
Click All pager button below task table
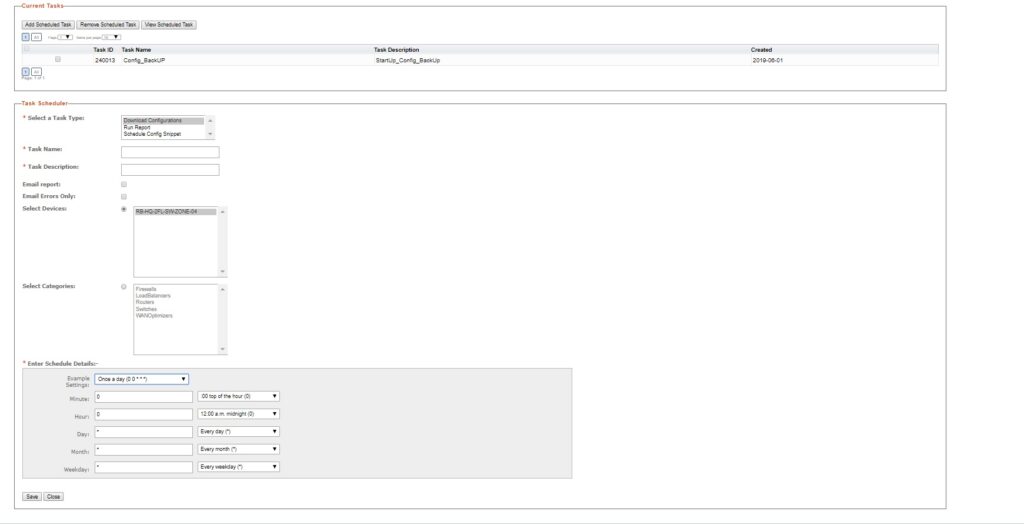pos(37,72)
